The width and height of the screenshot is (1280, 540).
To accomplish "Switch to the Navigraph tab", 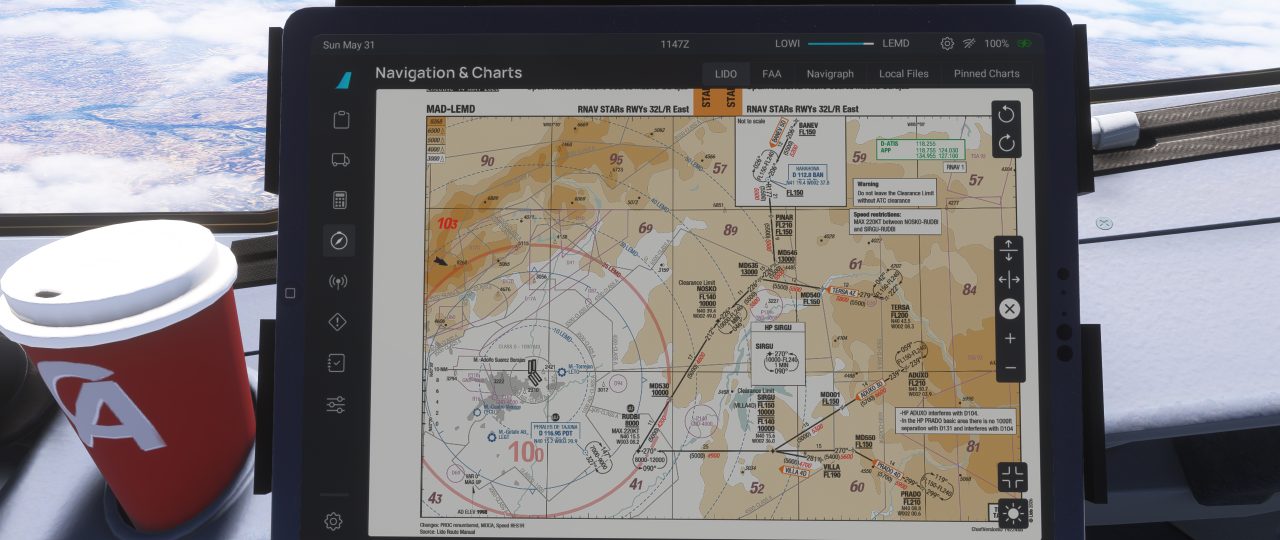I will 830,73.
